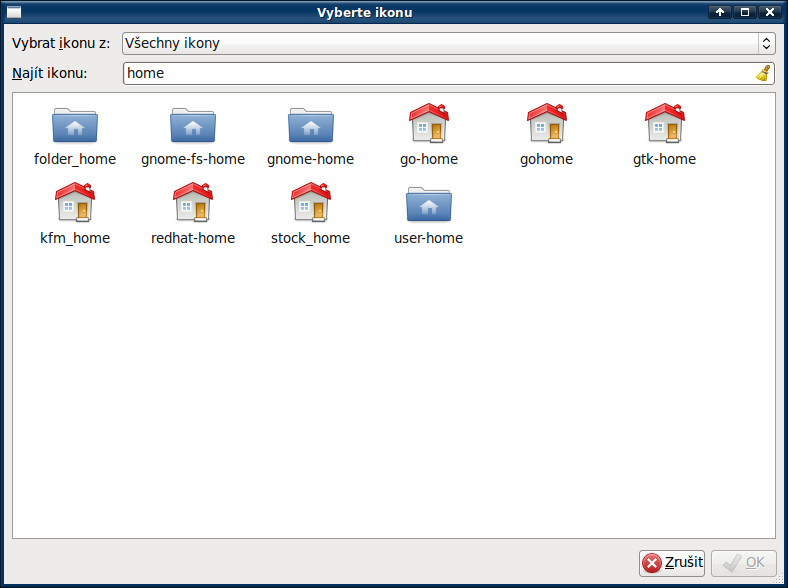Image resolution: width=788 pixels, height=588 pixels.
Task: Click the 'user-home' label text
Action: pos(429,238)
